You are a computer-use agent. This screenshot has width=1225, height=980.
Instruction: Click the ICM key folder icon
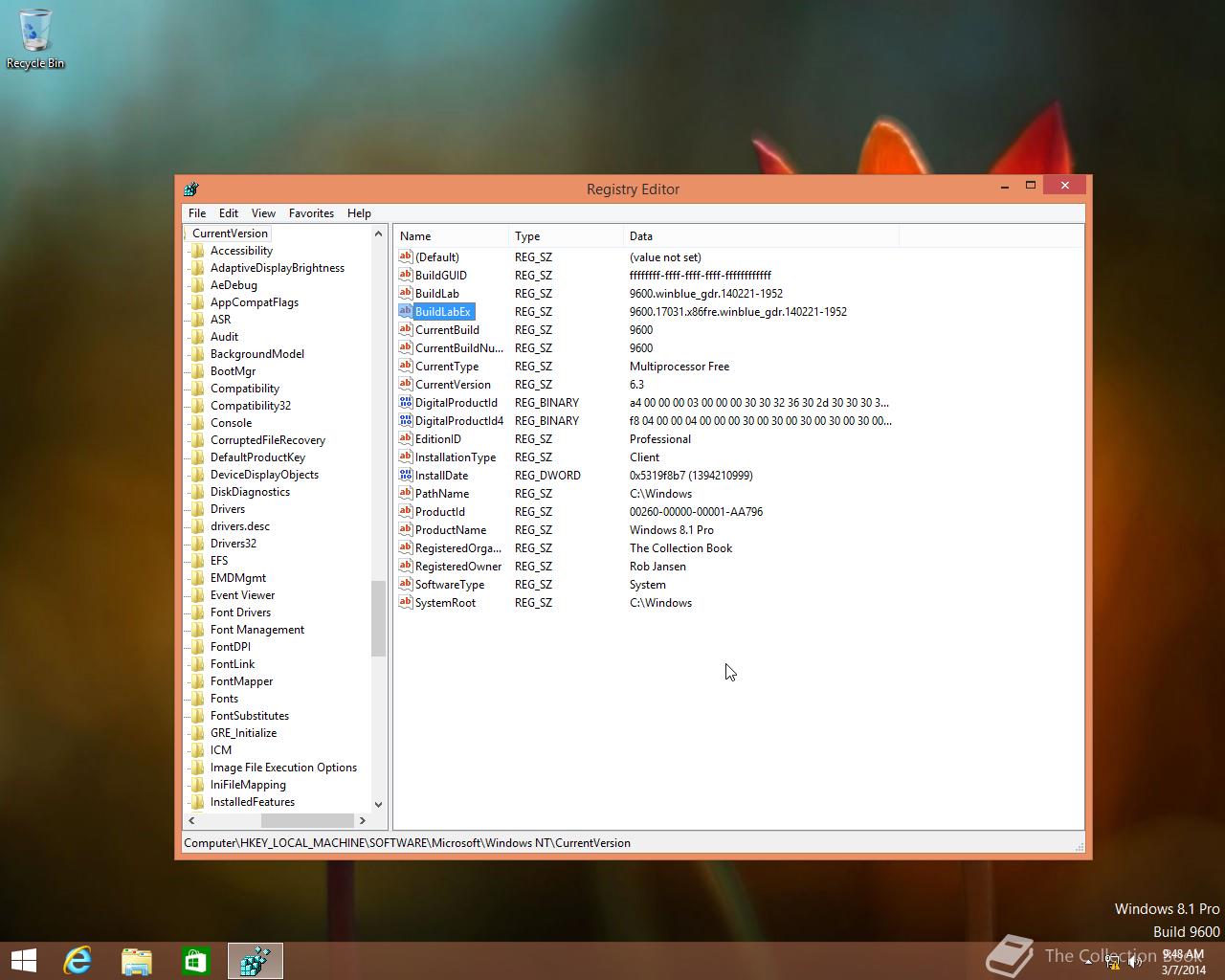(x=198, y=750)
